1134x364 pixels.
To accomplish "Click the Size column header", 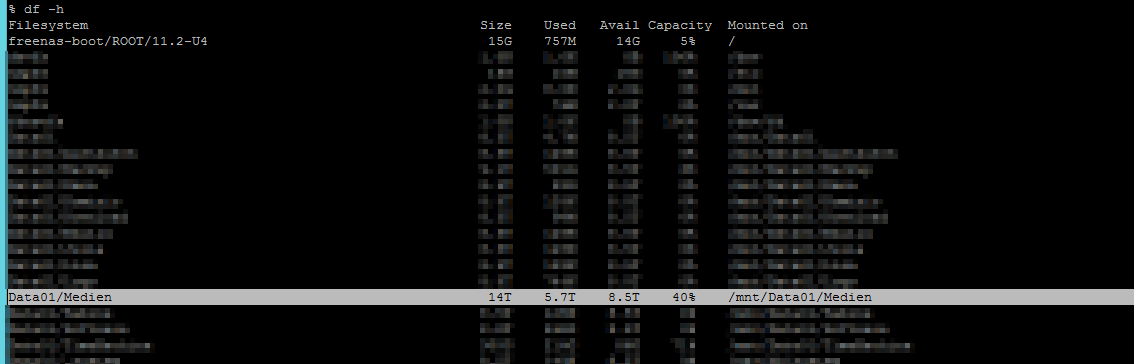I will coord(496,25).
